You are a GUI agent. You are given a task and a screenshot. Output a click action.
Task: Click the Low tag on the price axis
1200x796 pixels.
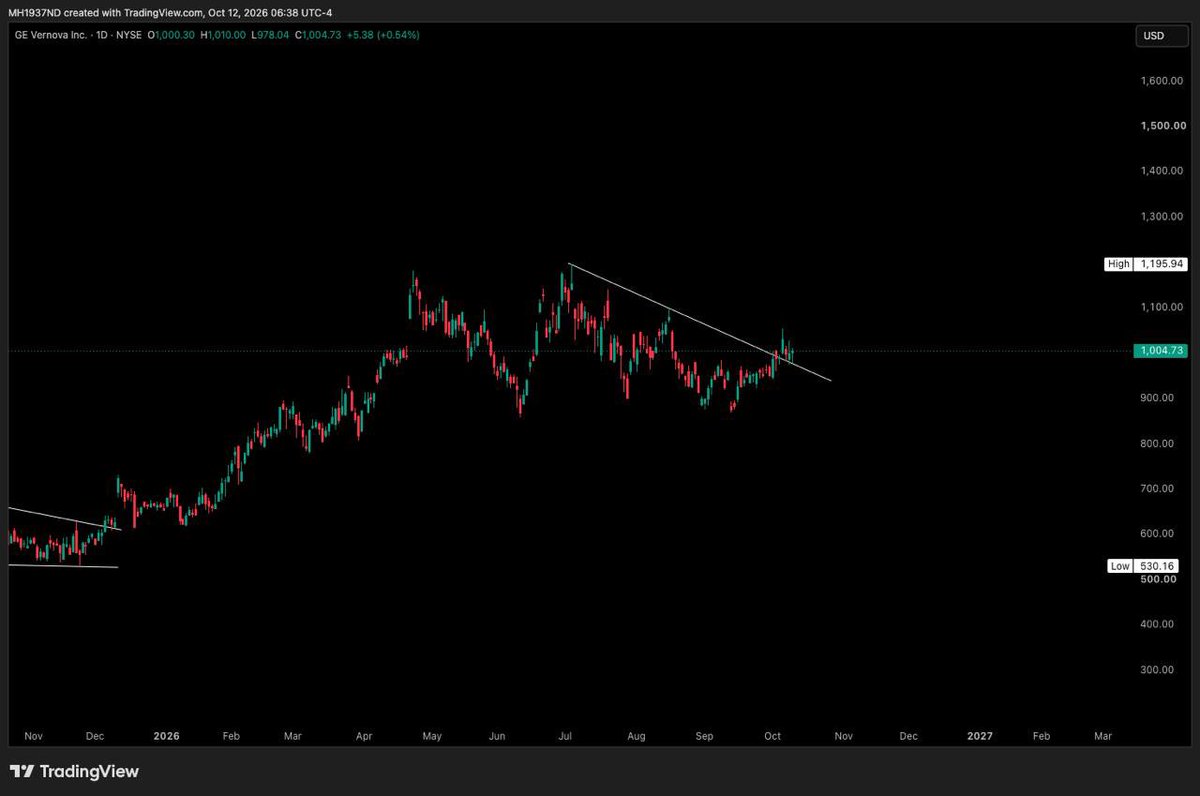click(x=1119, y=566)
